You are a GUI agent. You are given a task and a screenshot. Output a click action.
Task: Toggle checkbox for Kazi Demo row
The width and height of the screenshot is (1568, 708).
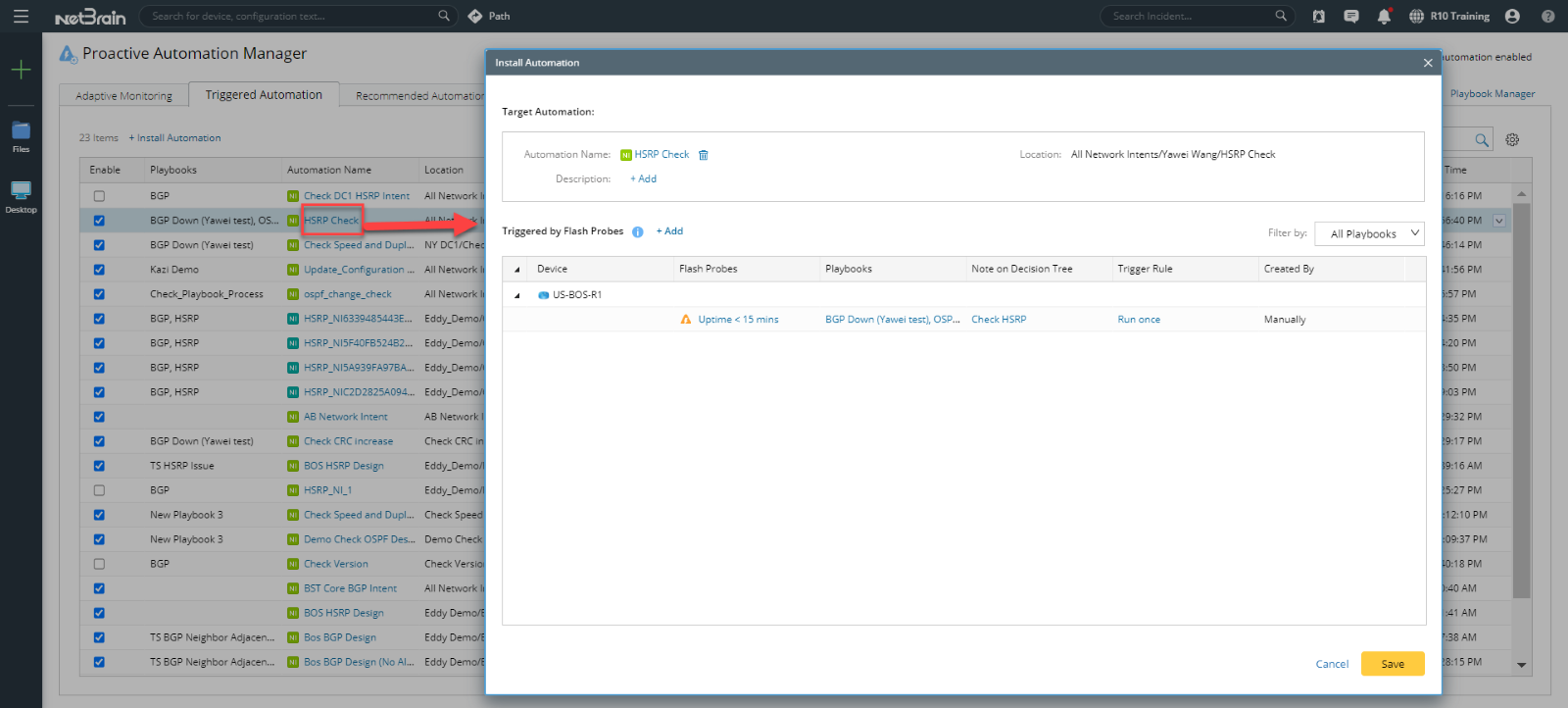coord(99,270)
